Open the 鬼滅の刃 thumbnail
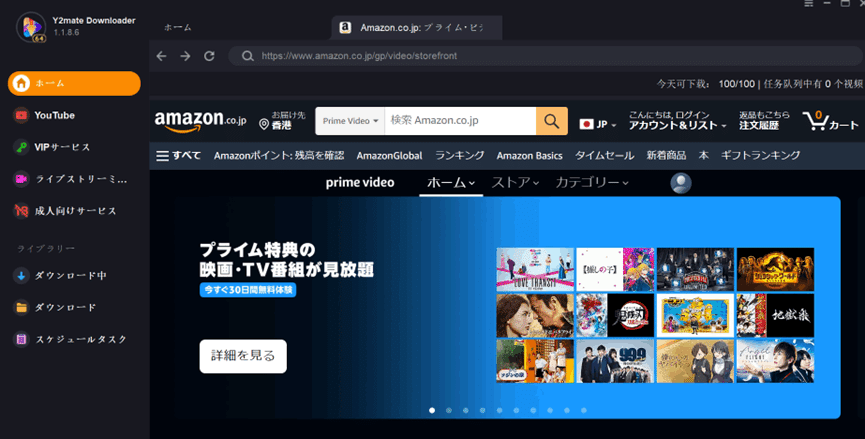This screenshot has width=865, height=439. (x=615, y=315)
